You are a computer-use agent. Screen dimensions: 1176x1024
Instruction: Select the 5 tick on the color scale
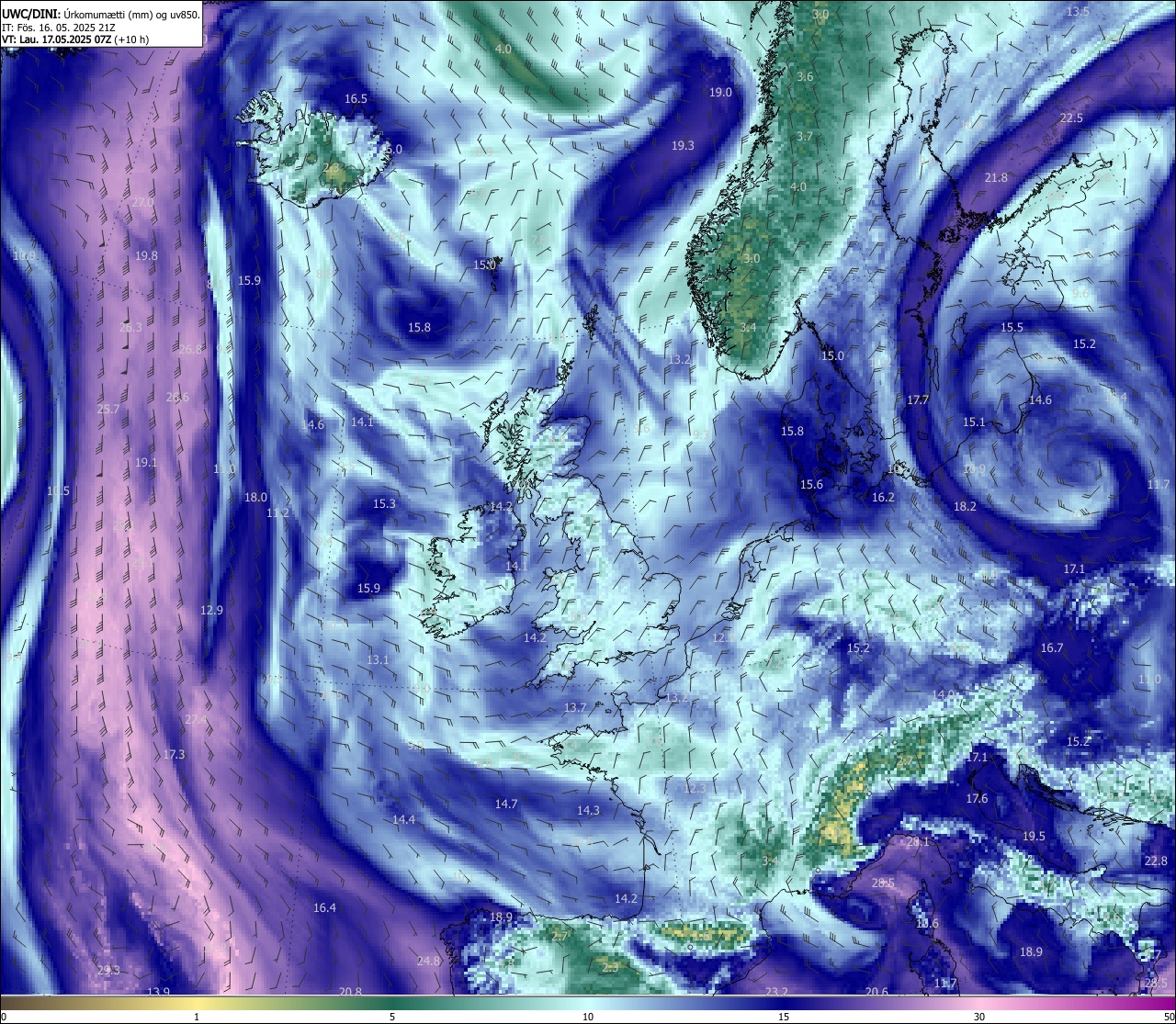click(392, 1017)
